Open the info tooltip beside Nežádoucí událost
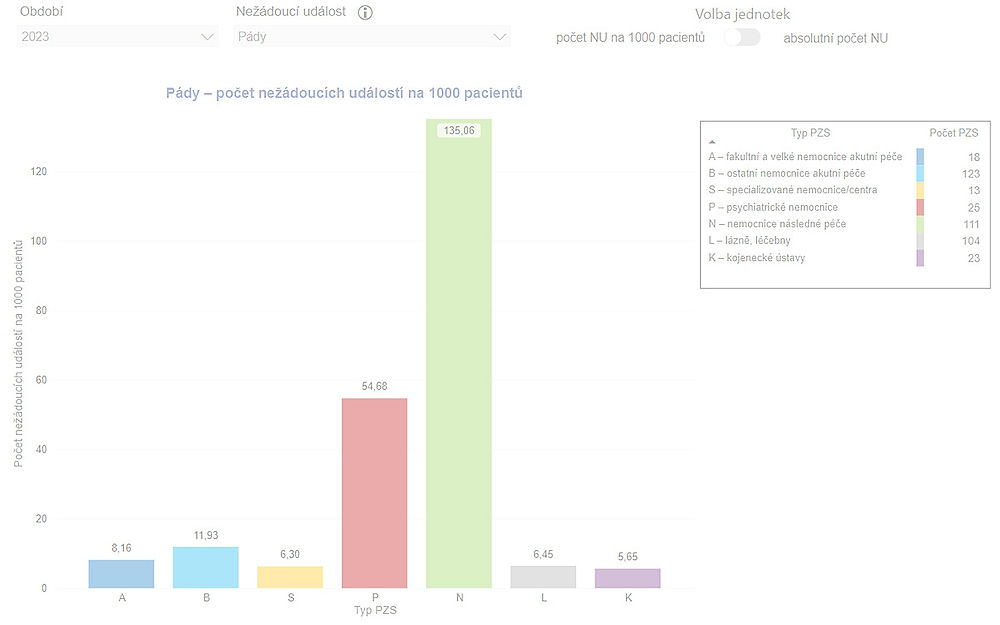 [x=364, y=12]
